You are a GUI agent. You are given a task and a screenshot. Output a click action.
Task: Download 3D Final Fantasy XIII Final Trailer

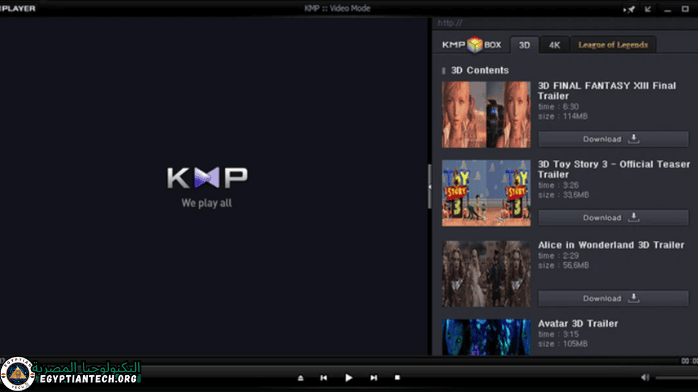613,139
